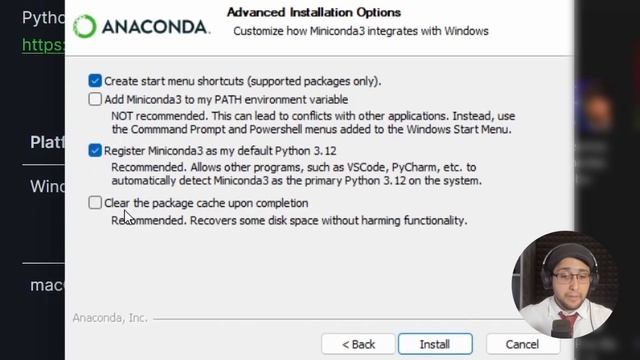Click the green Anaconda ring logo
This screenshot has height=360, width=640.
84,27
